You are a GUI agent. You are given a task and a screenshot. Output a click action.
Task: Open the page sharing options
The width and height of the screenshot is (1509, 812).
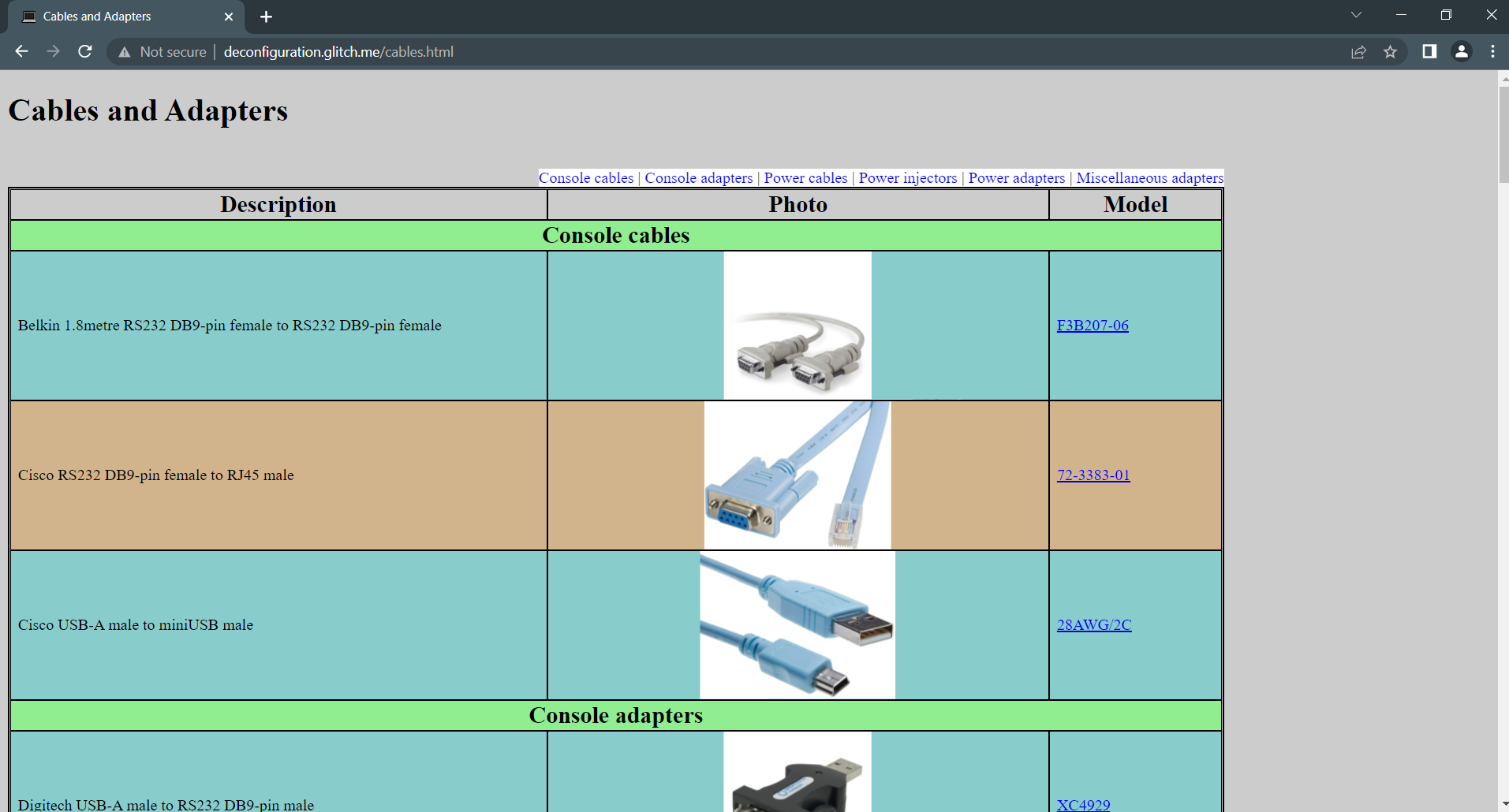[x=1358, y=52]
